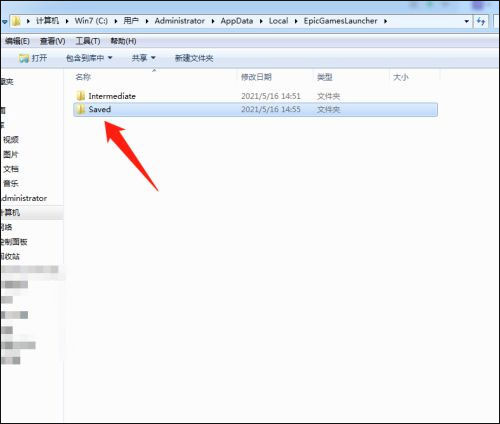Screen dimensions: 500x424
Task: Select 控制面板 in navigation pane
Action: (14, 242)
